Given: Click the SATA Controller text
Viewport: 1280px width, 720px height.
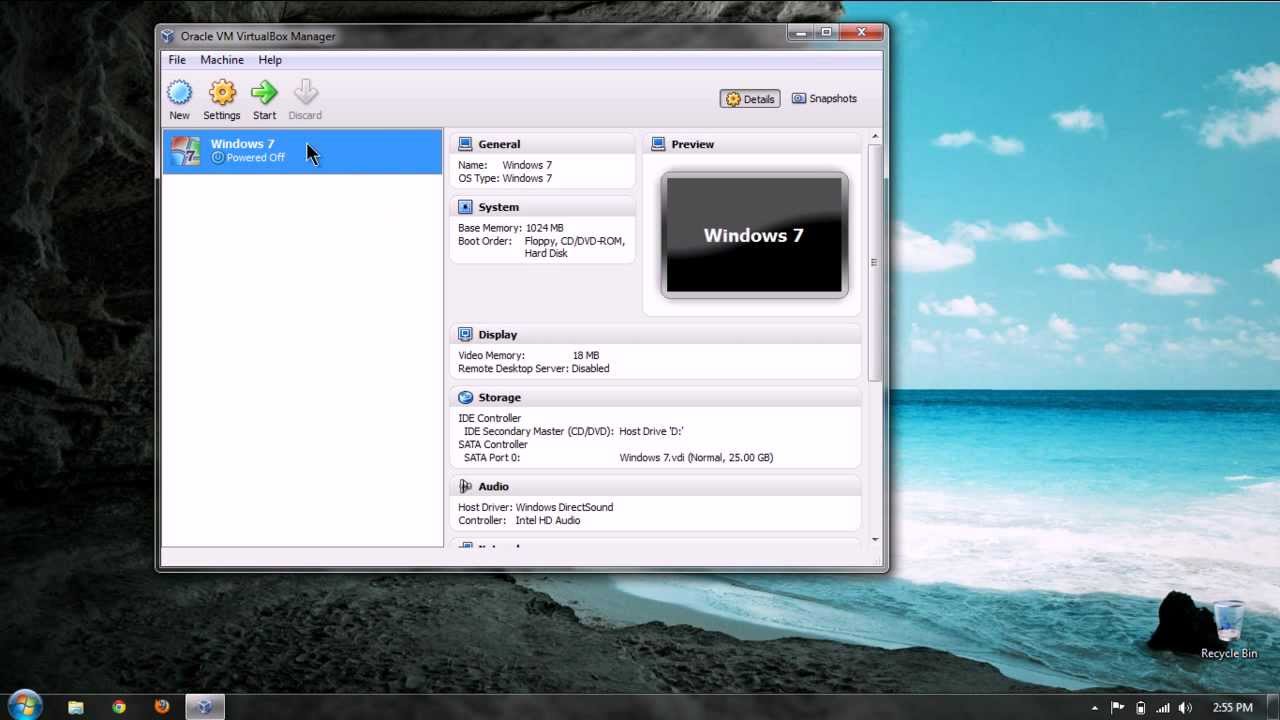Looking at the screenshot, I should coord(493,445).
